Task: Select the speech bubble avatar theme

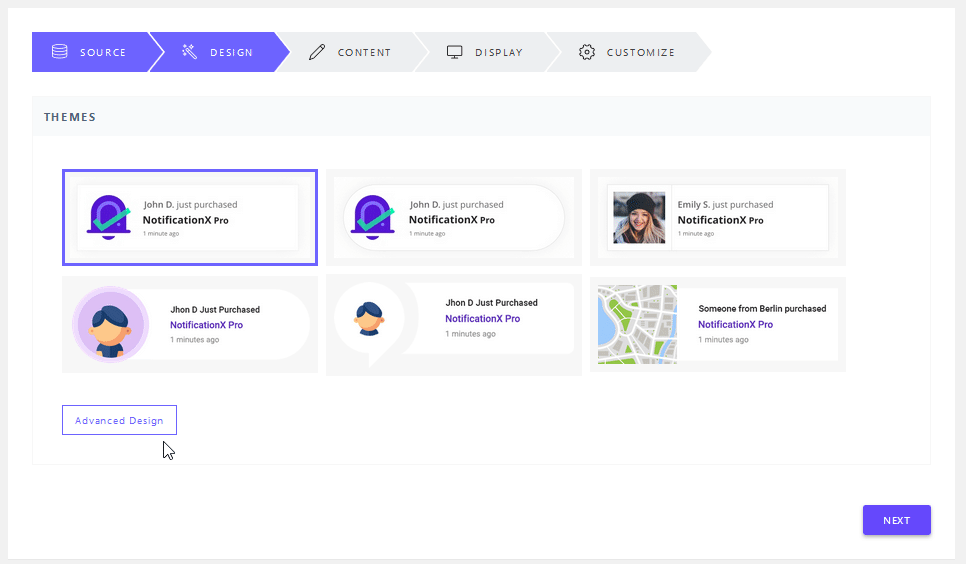Action: pyautogui.click(x=453, y=325)
